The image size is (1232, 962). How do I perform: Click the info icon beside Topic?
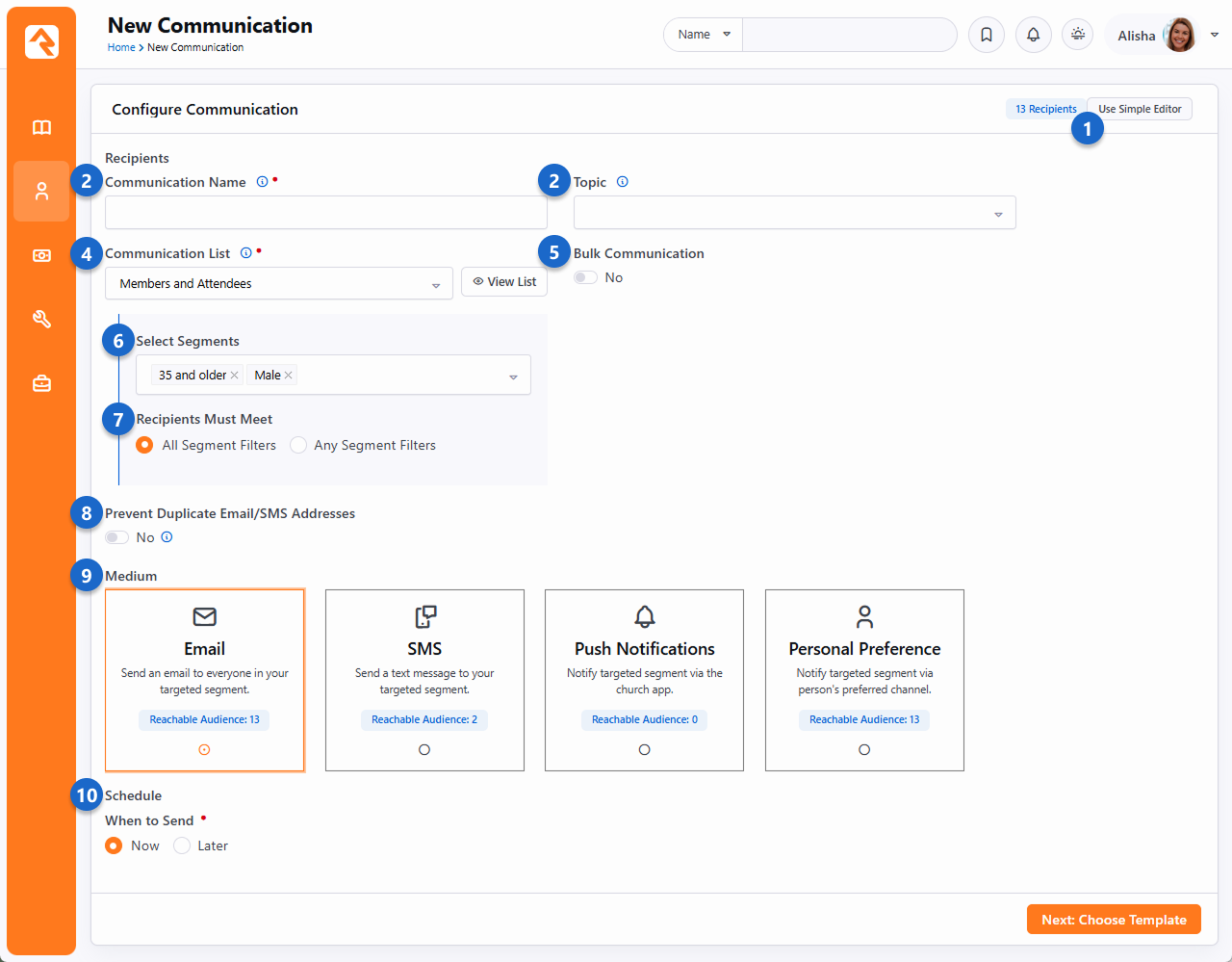[623, 182]
